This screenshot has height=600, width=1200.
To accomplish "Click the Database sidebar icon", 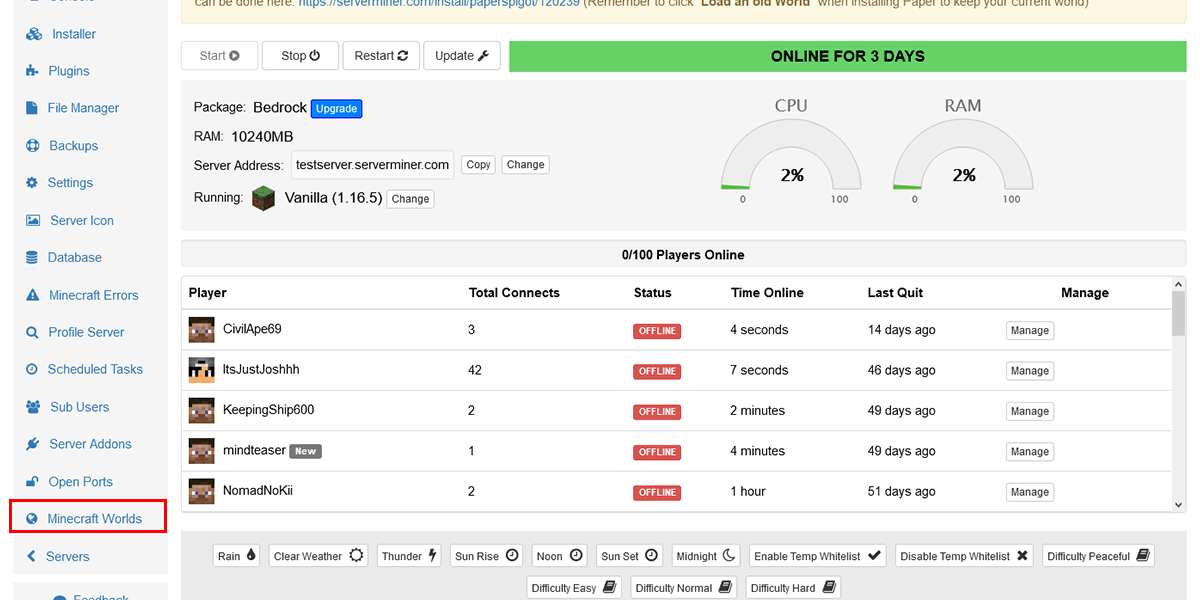I will [x=33, y=258].
